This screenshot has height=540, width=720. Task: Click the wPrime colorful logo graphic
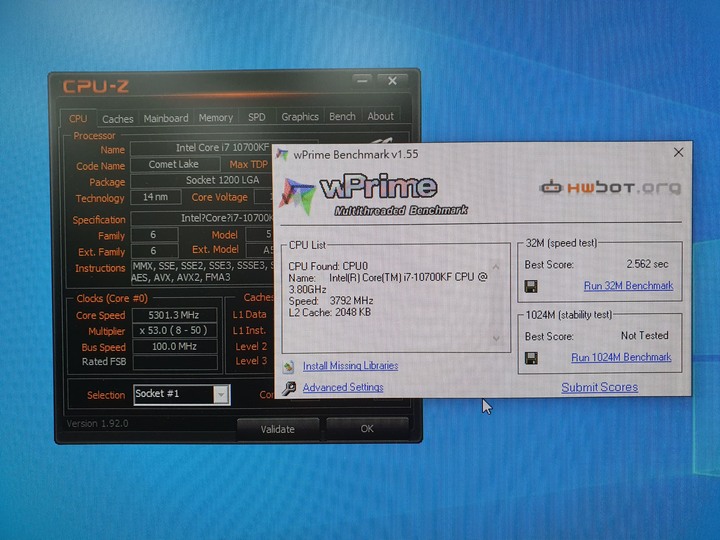(x=298, y=196)
